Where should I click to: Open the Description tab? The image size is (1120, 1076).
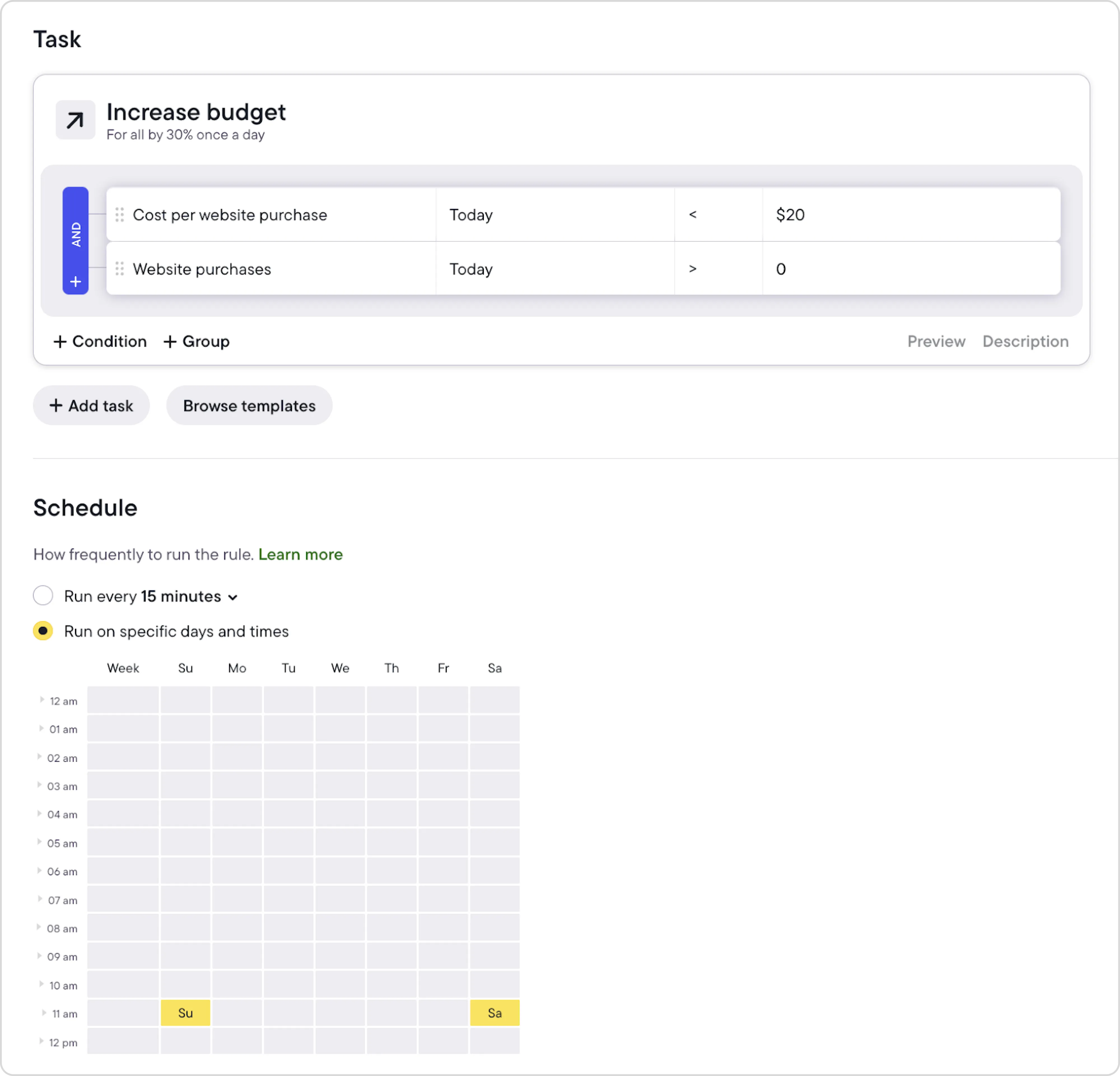[x=1025, y=341]
